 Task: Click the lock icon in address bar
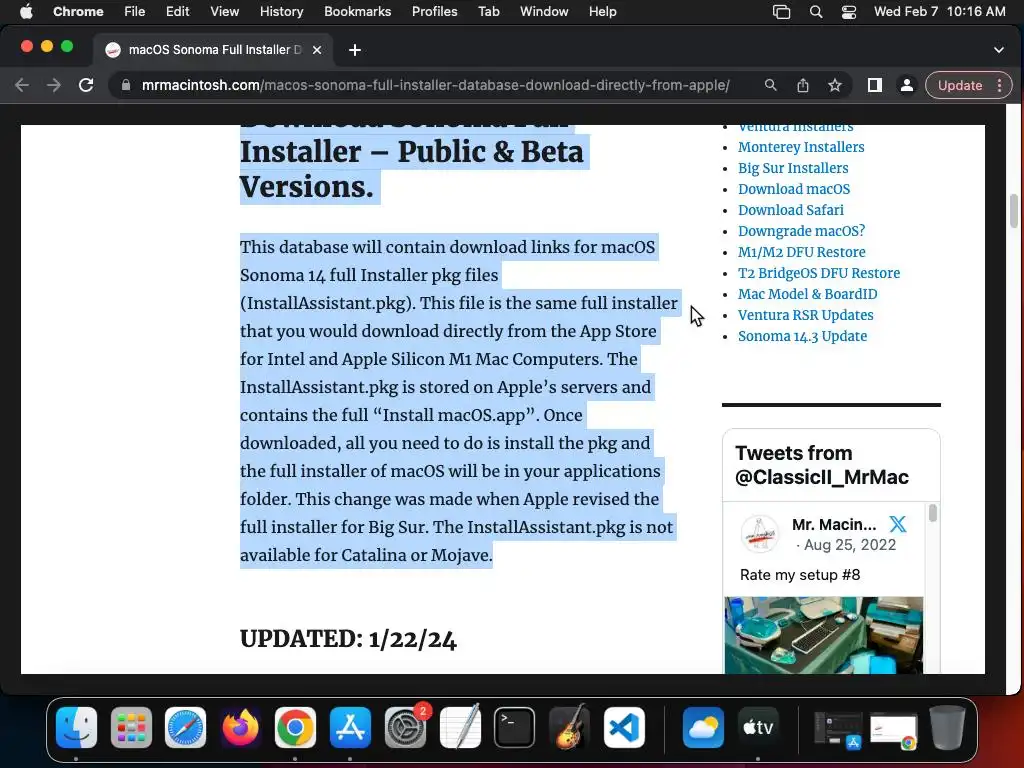click(x=126, y=86)
